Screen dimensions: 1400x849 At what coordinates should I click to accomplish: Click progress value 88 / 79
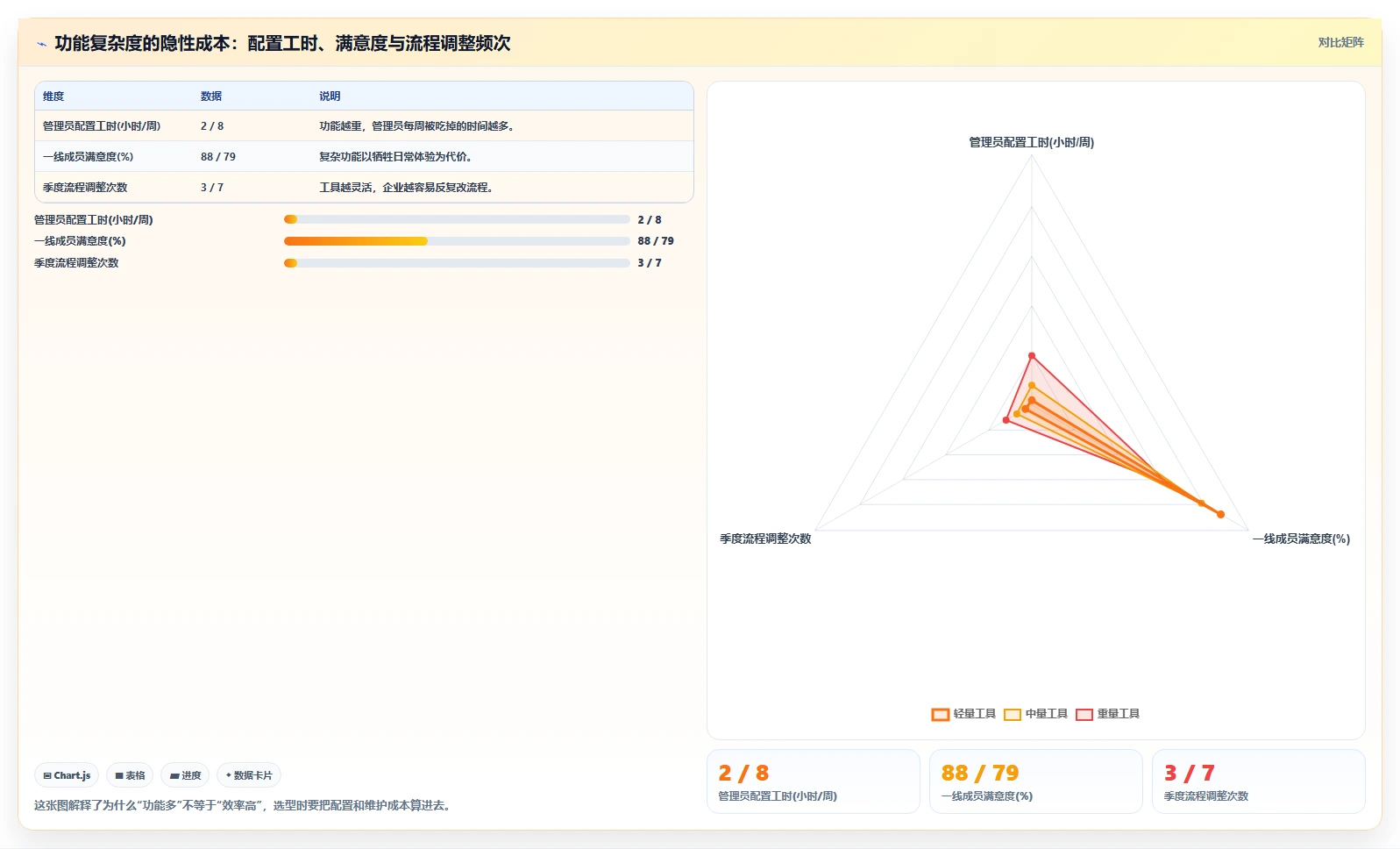pos(656,241)
